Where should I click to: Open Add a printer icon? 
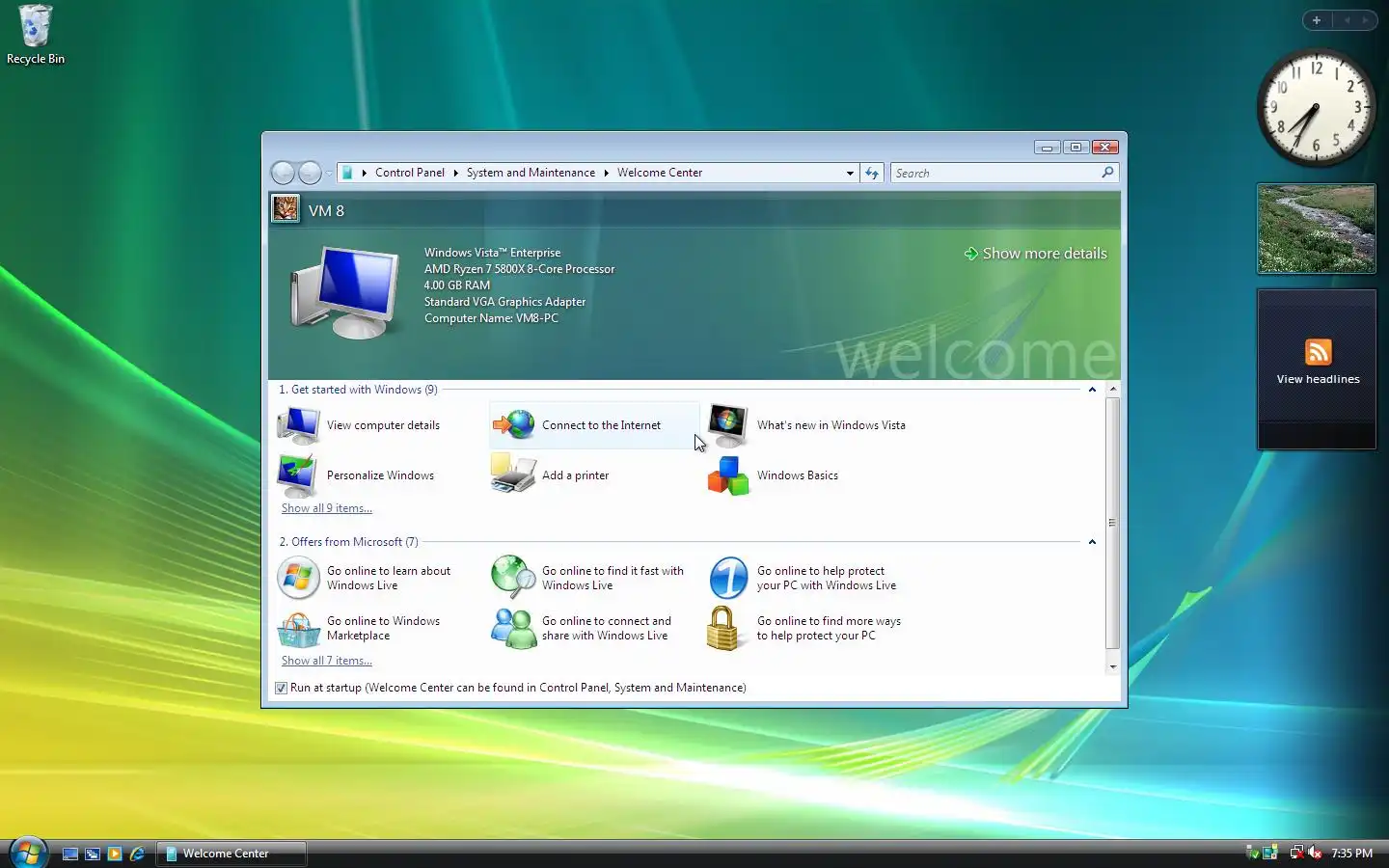pos(513,475)
